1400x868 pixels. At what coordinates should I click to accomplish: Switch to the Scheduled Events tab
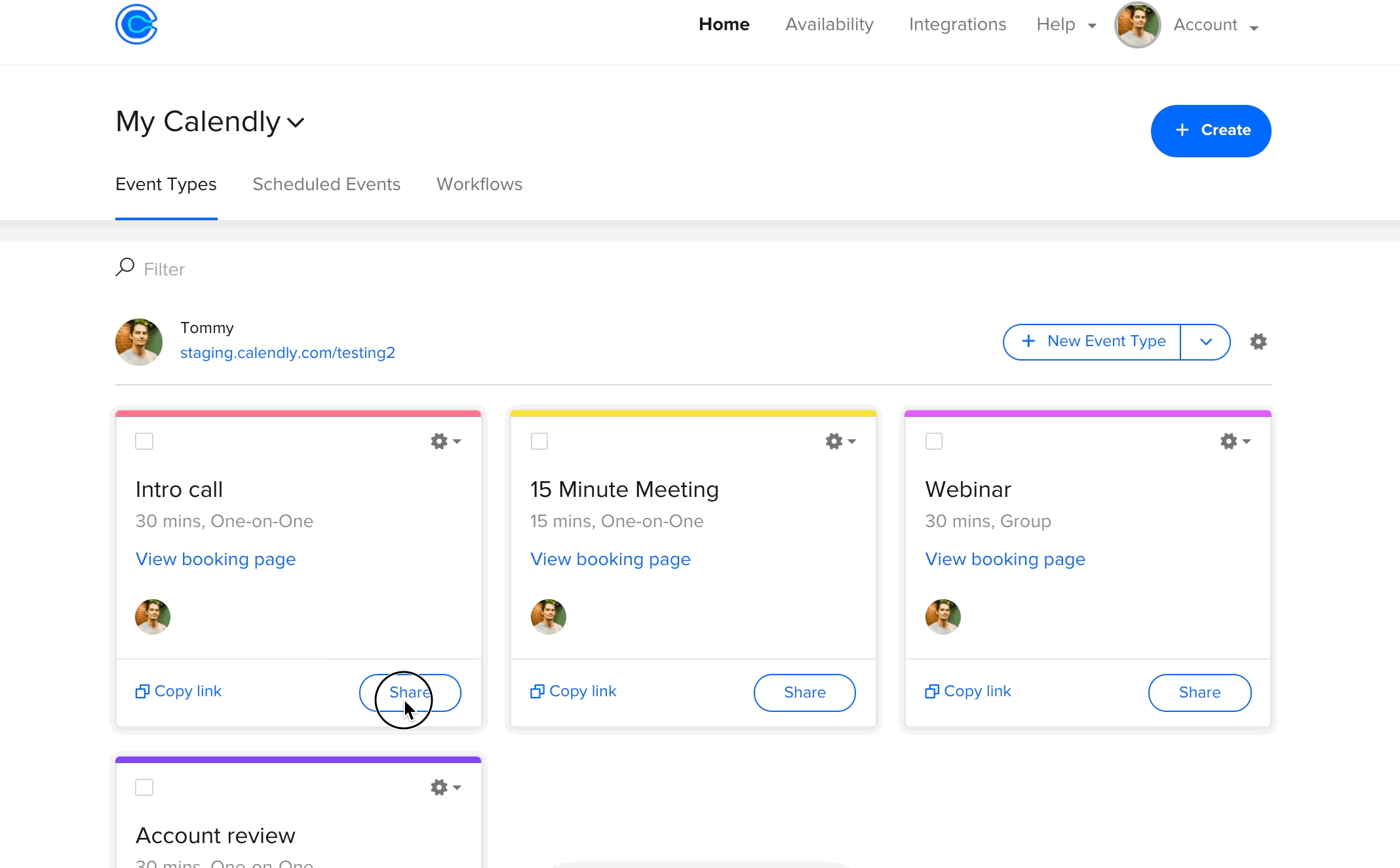(326, 184)
